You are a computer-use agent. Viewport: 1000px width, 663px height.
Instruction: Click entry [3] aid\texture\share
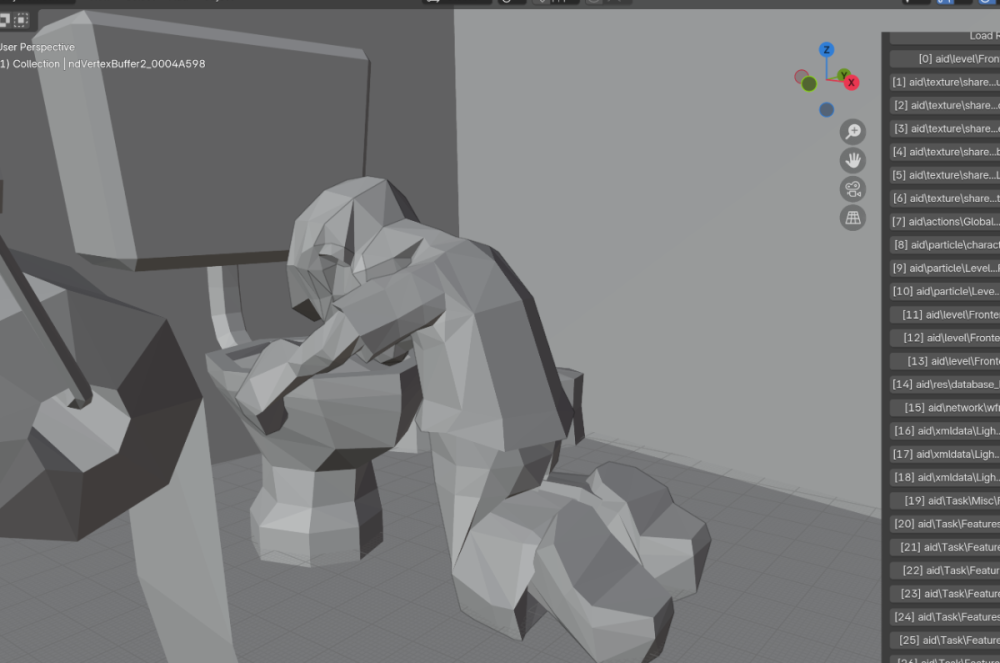[944, 128]
